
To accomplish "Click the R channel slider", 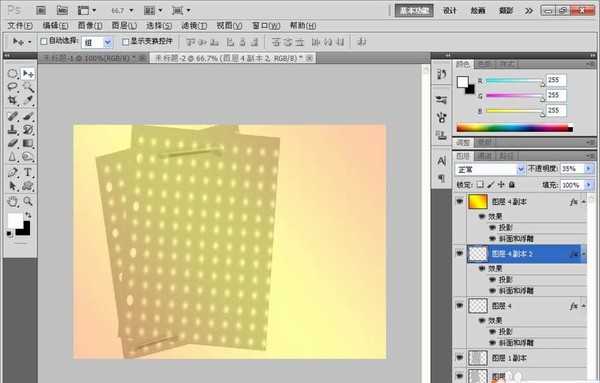I will tap(515, 81).
